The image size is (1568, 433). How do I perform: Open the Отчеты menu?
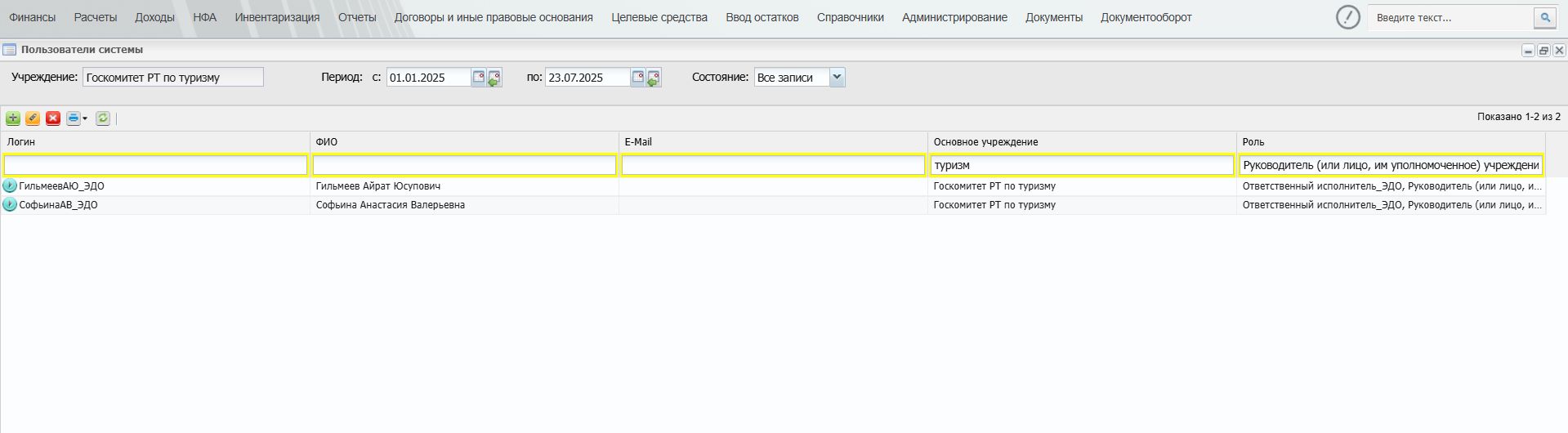point(357,17)
